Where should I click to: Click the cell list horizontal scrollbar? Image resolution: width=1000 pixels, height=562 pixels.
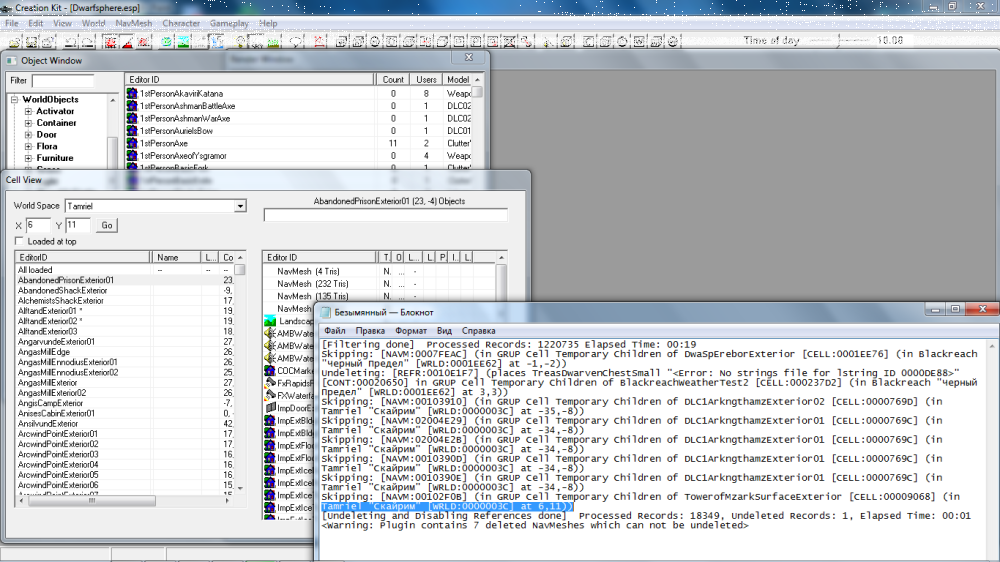coord(124,501)
